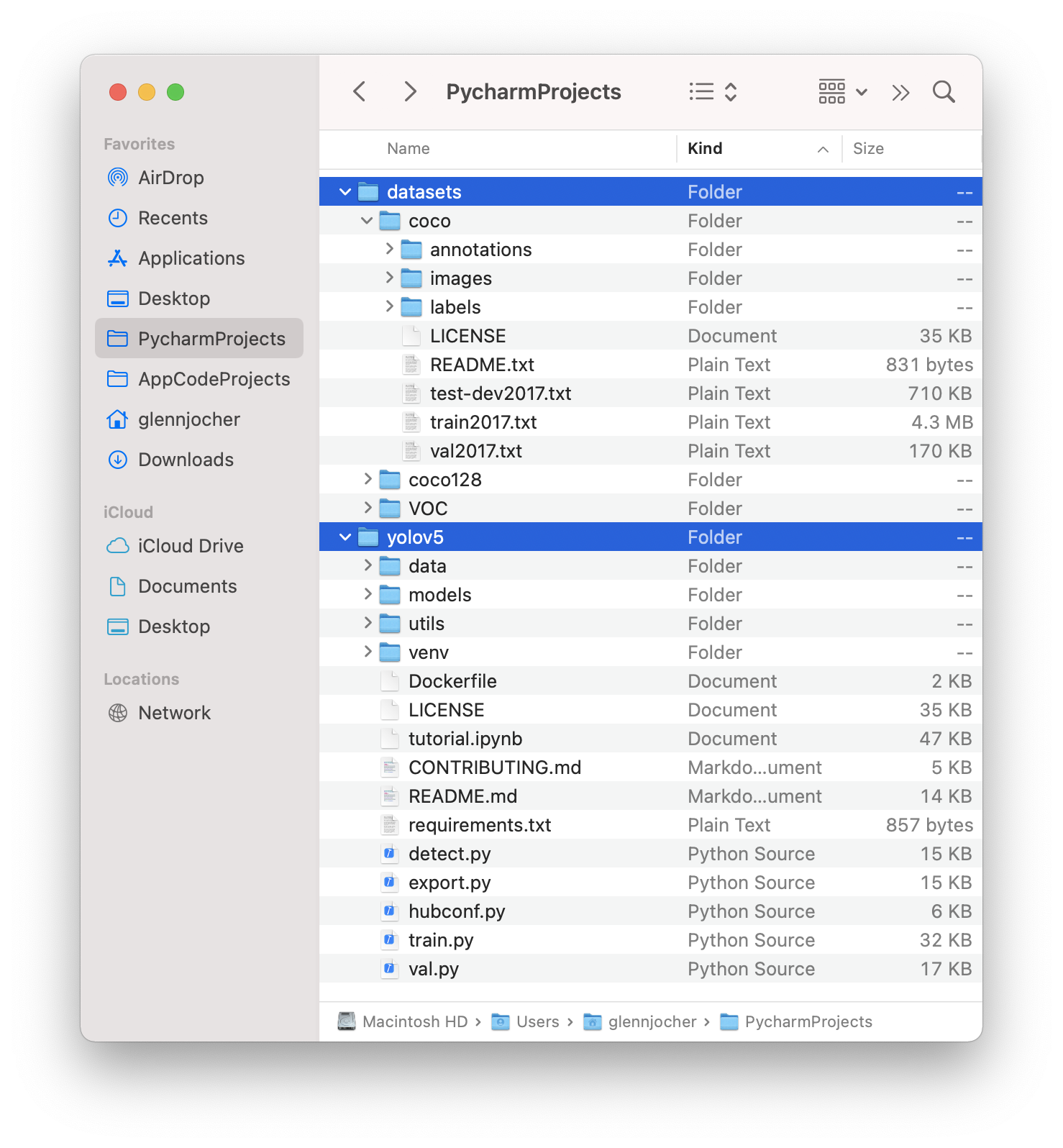Go forward with the right chevron button
Screen dimensions: 1063x1148
(410, 92)
